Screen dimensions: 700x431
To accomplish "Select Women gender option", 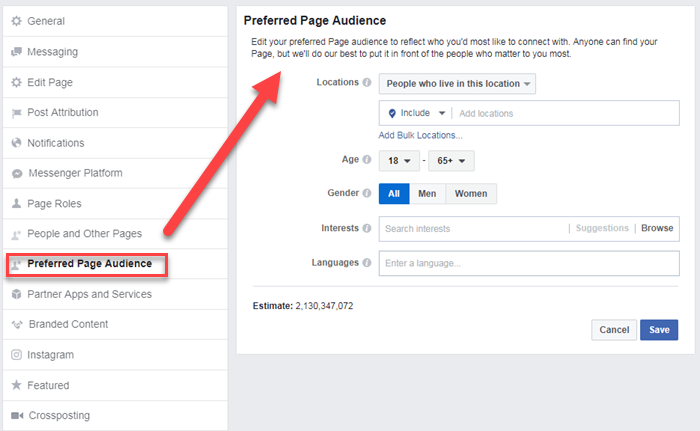I will point(471,194).
